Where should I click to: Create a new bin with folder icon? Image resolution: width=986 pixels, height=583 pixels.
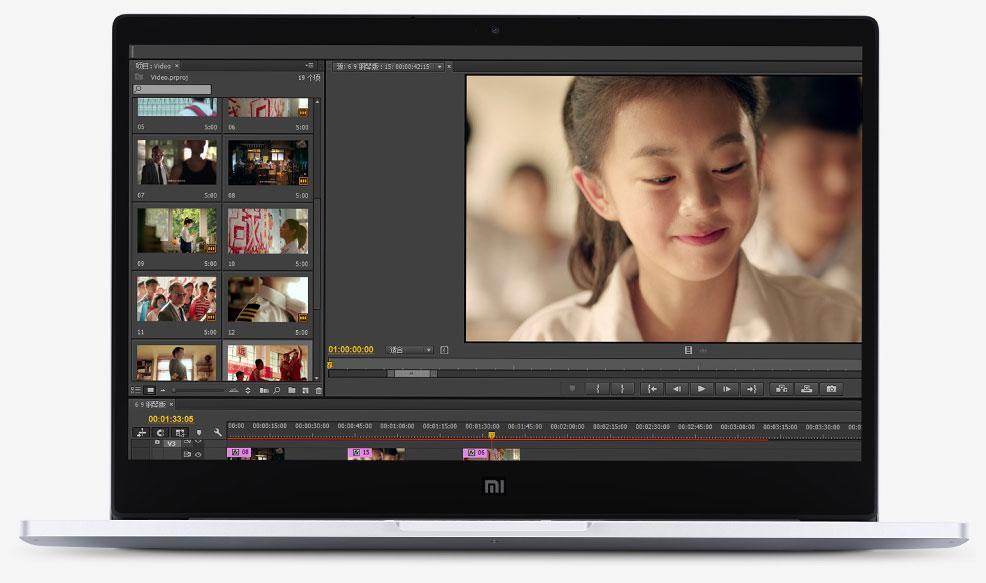click(x=292, y=390)
